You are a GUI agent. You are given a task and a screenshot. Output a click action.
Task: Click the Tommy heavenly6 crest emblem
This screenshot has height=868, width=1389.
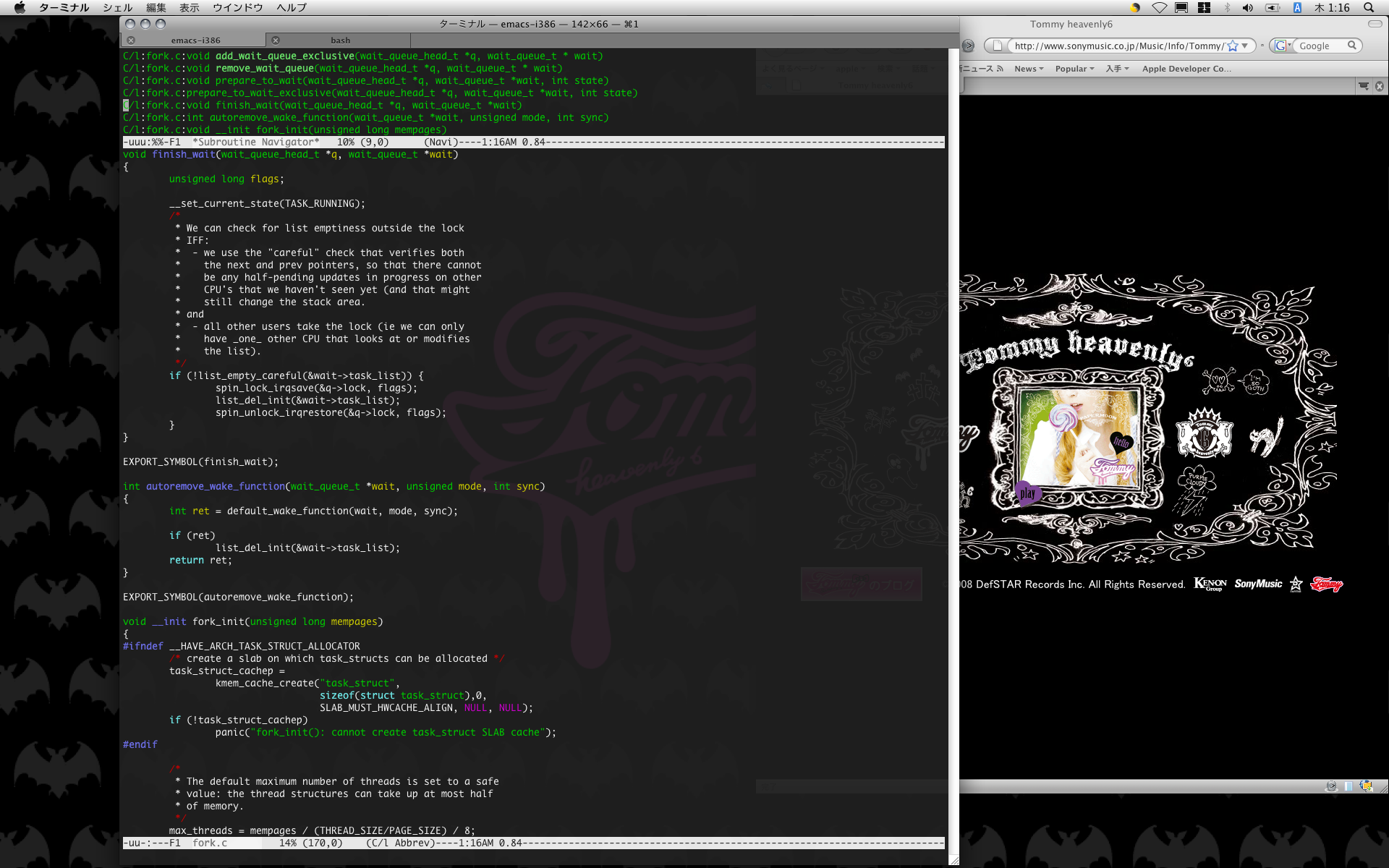click(x=1205, y=435)
